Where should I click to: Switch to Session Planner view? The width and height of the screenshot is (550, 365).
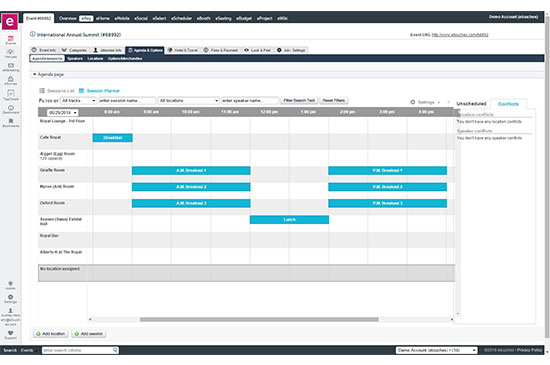[99, 90]
